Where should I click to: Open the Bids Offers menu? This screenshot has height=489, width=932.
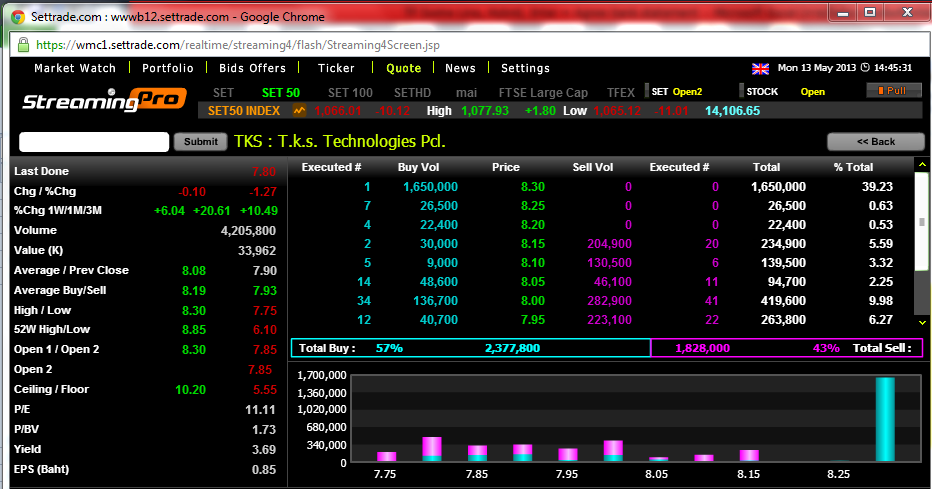pos(253,68)
